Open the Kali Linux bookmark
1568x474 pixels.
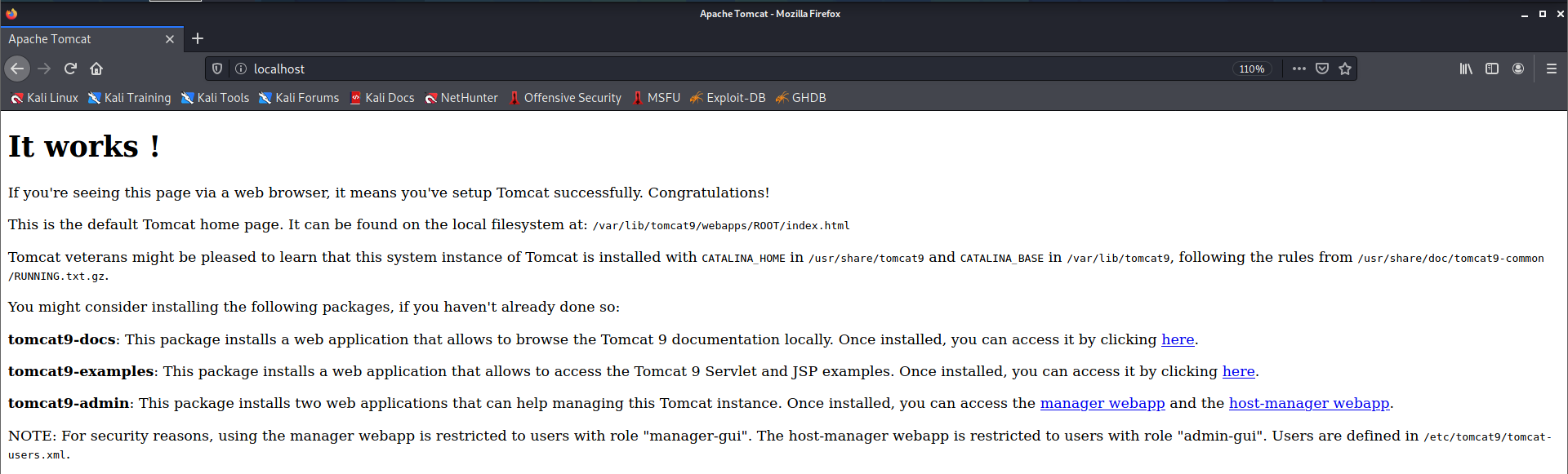45,98
